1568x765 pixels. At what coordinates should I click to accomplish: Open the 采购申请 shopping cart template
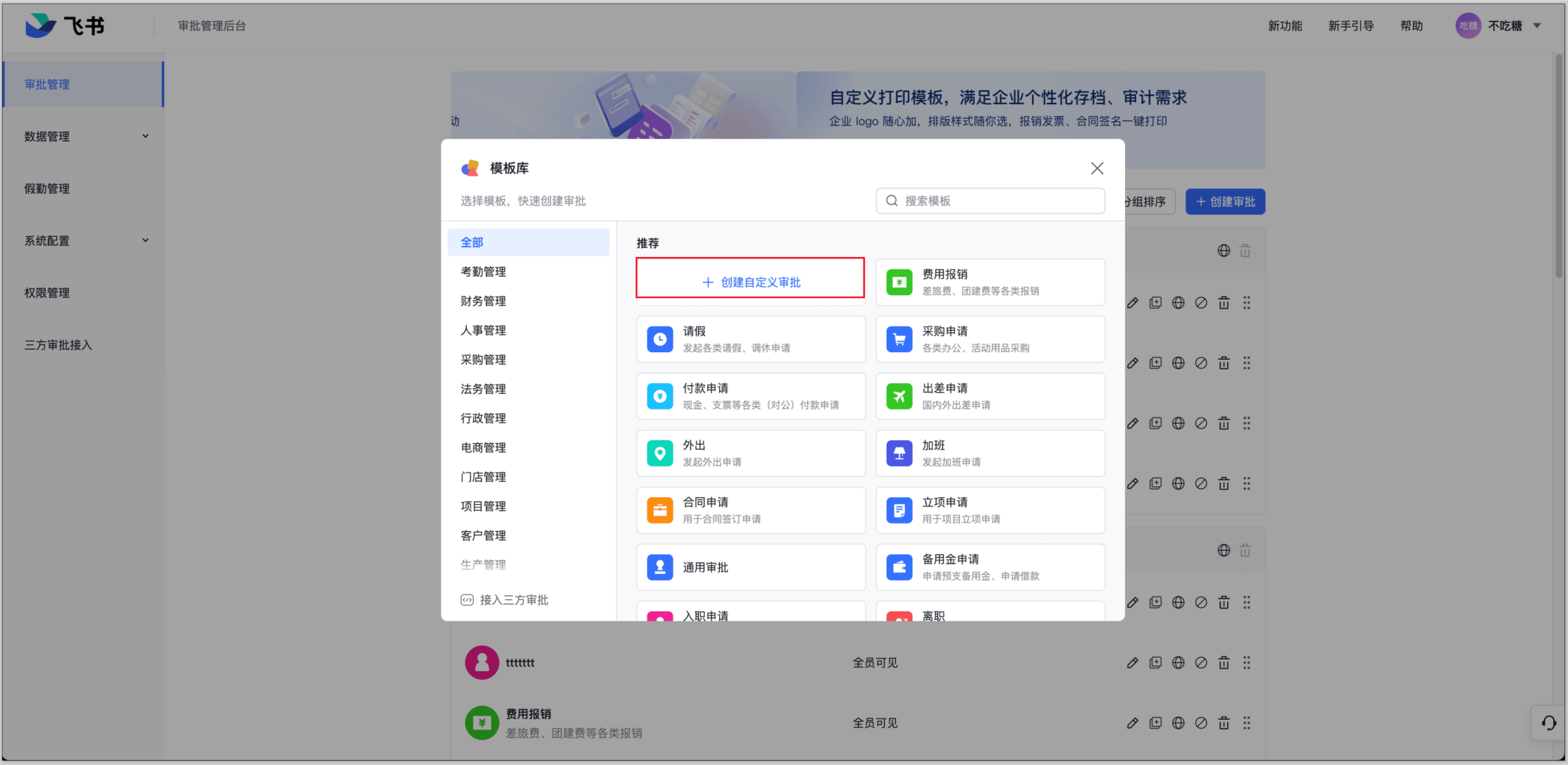point(899,340)
